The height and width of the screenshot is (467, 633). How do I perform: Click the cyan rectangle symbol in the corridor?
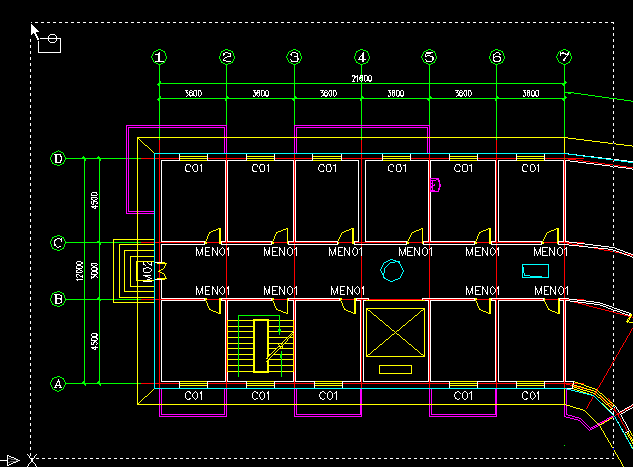536,270
